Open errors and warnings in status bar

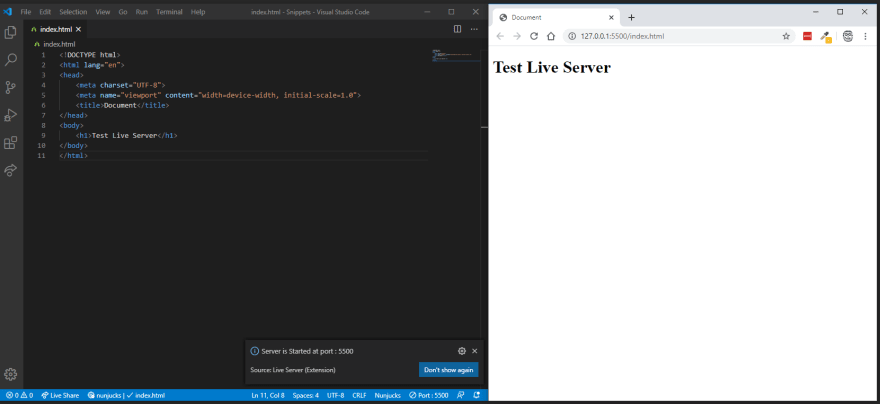point(19,395)
